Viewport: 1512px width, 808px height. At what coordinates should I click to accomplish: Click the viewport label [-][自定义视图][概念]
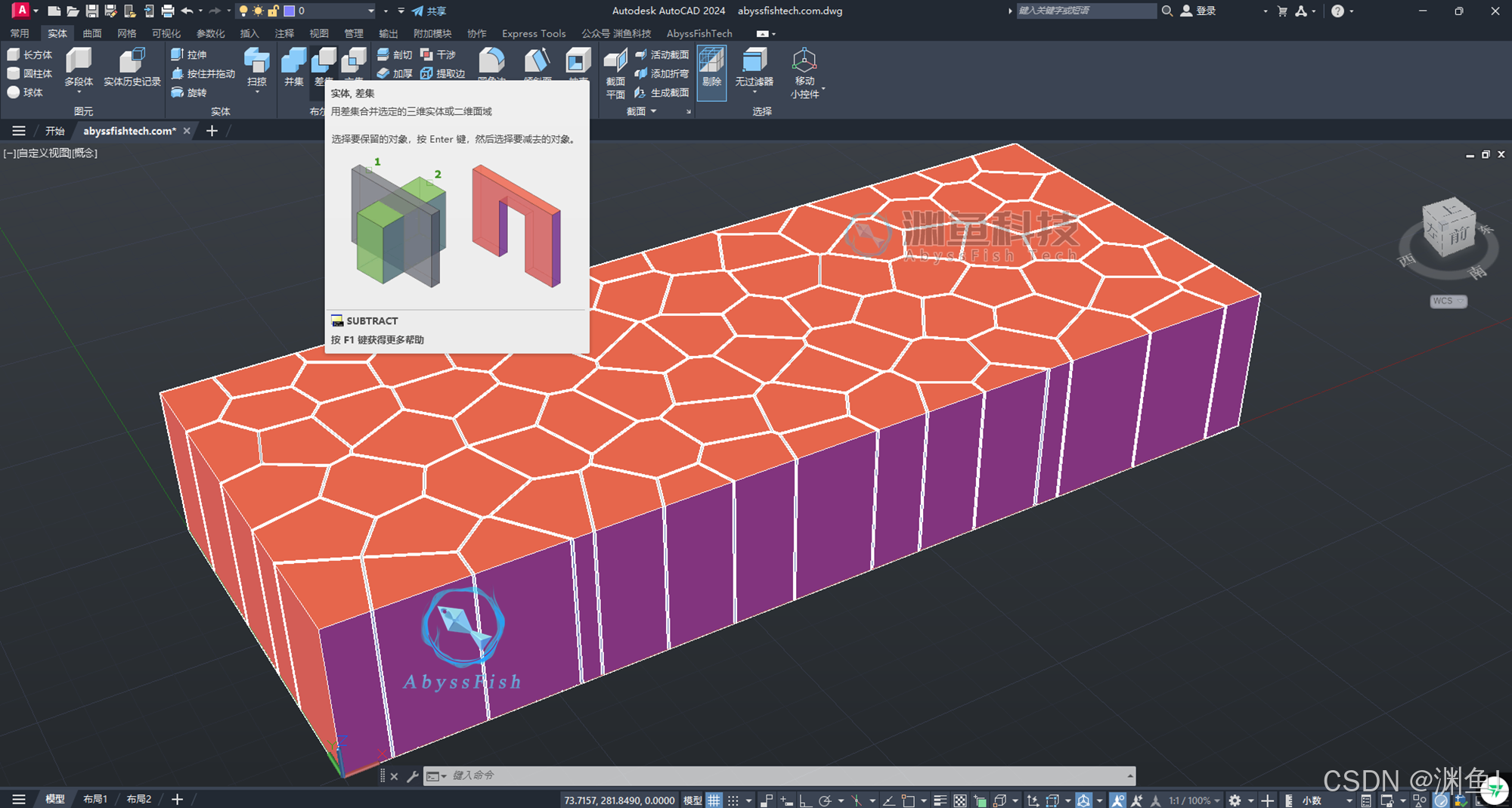point(51,153)
